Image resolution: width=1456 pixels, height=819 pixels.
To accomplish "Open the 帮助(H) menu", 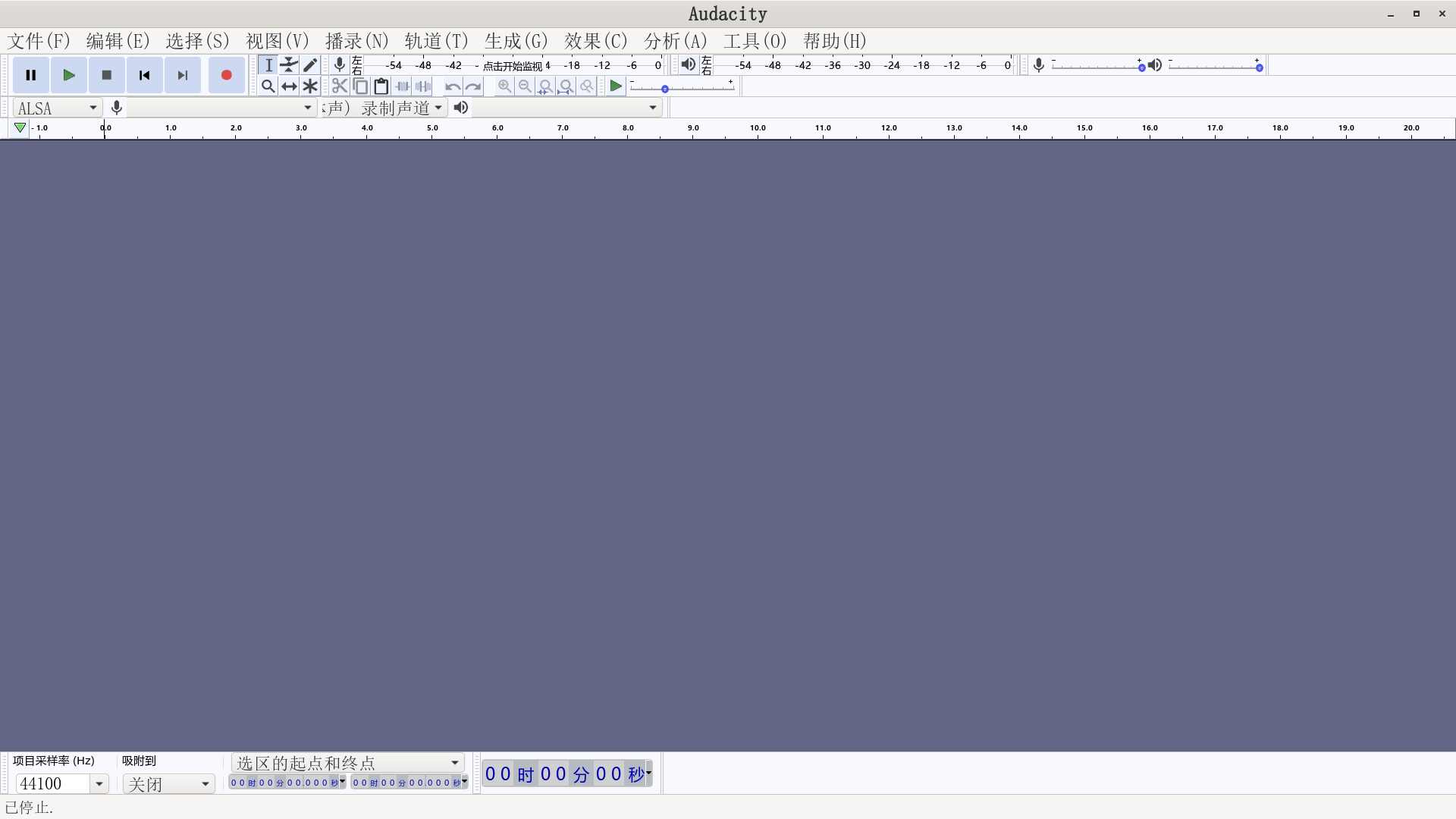I will (x=835, y=41).
